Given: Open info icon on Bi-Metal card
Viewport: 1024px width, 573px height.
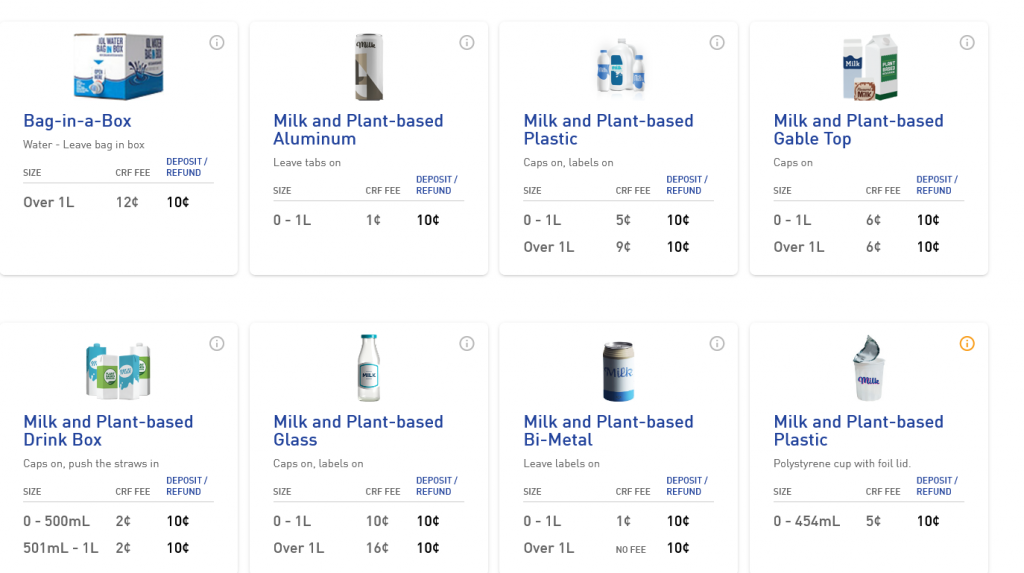Looking at the screenshot, I should tap(717, 344).
